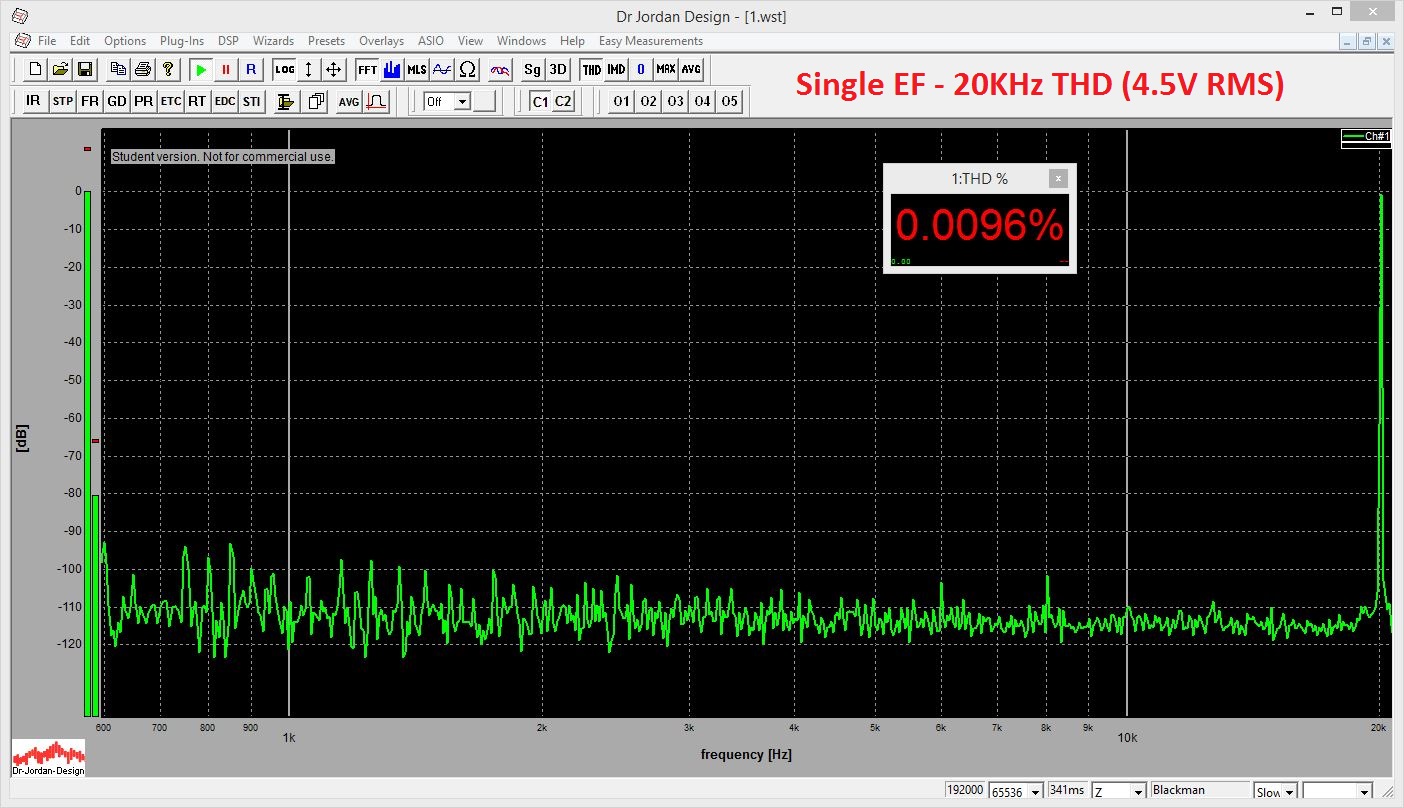
Task: Create a new file with the blank-page icon
Action: point(36,69)
